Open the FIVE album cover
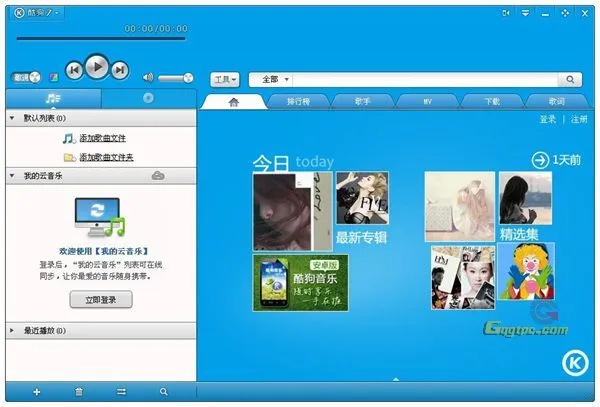Screen dimensions: 600x407 click(x=362, y=198)
